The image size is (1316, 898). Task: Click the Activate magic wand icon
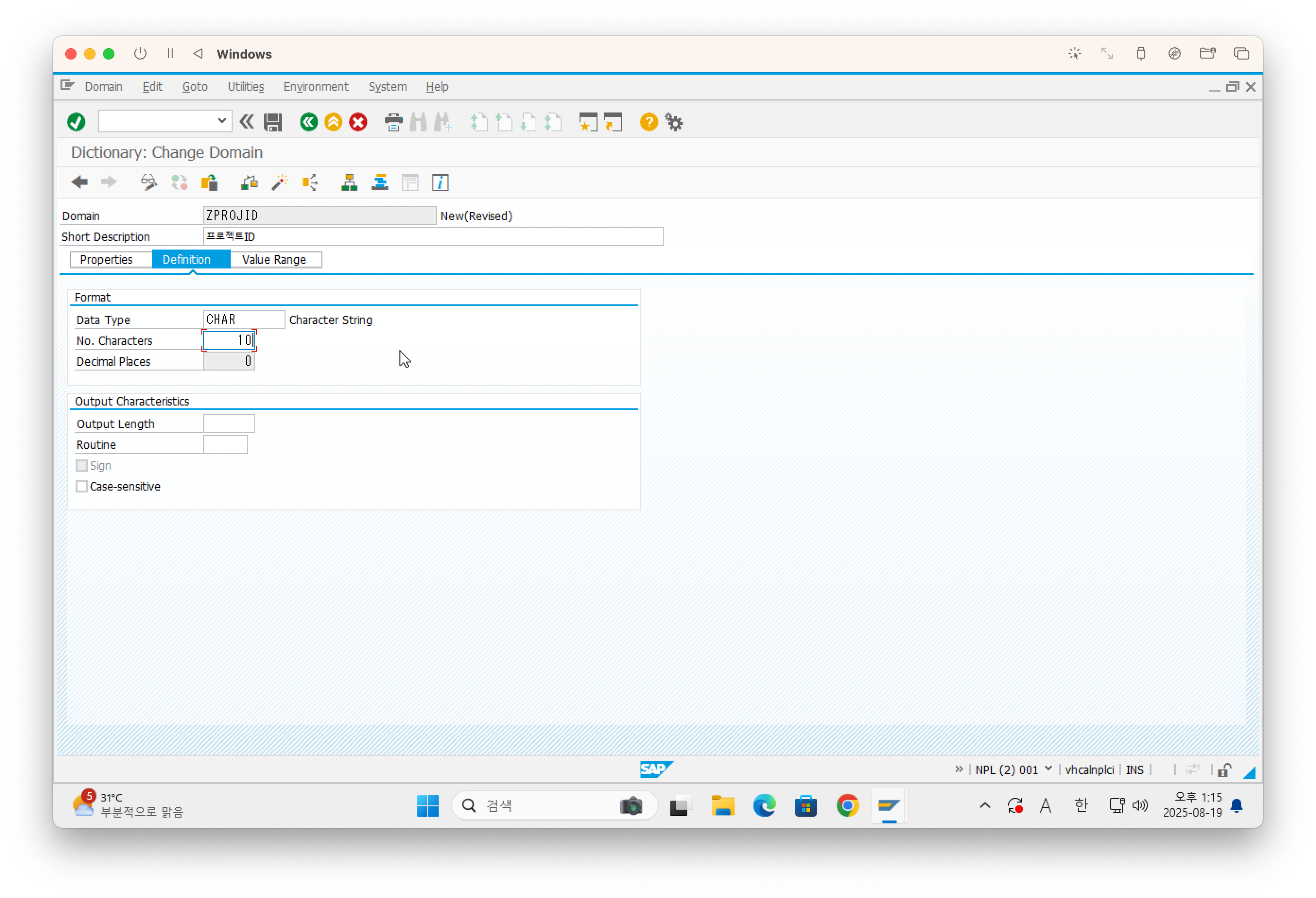point(280,182)
